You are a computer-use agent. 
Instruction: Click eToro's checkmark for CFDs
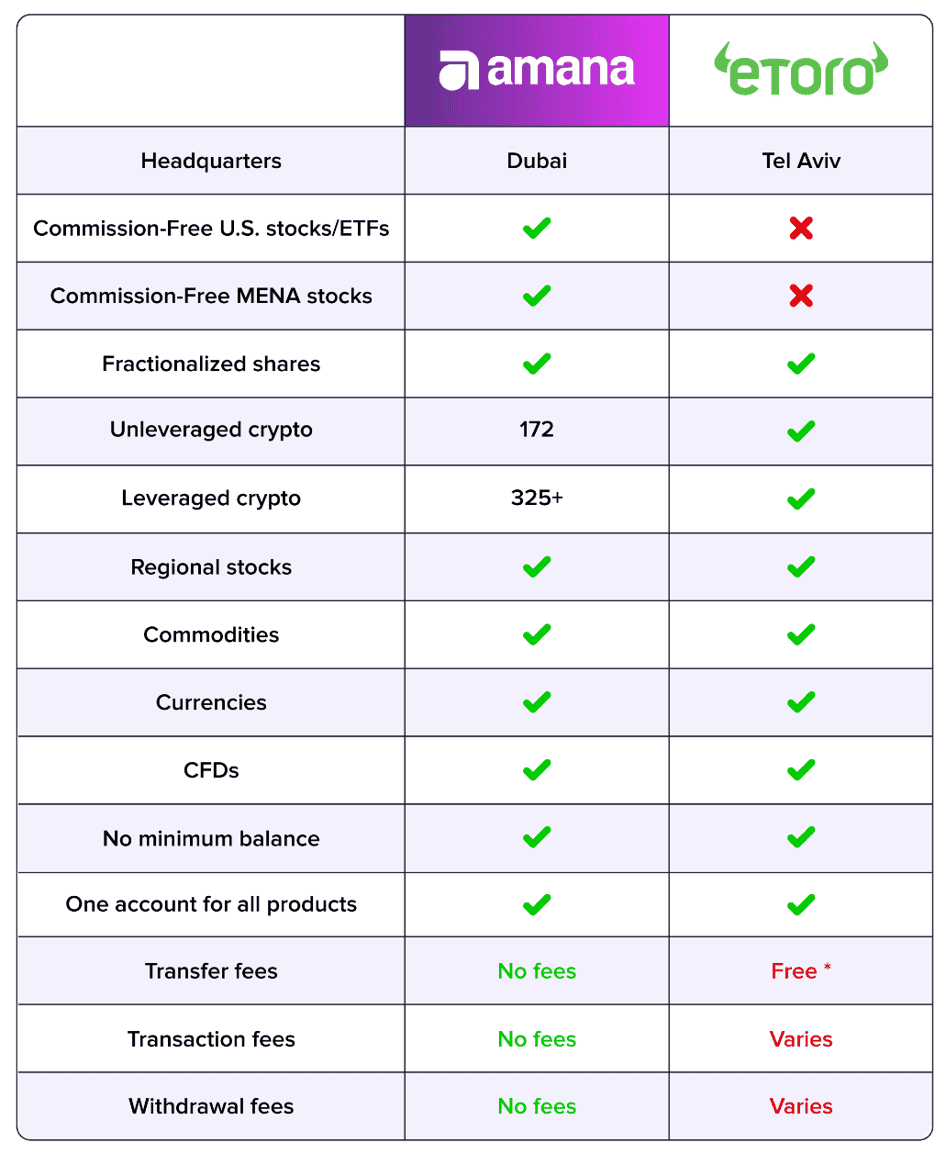point(801,770)
